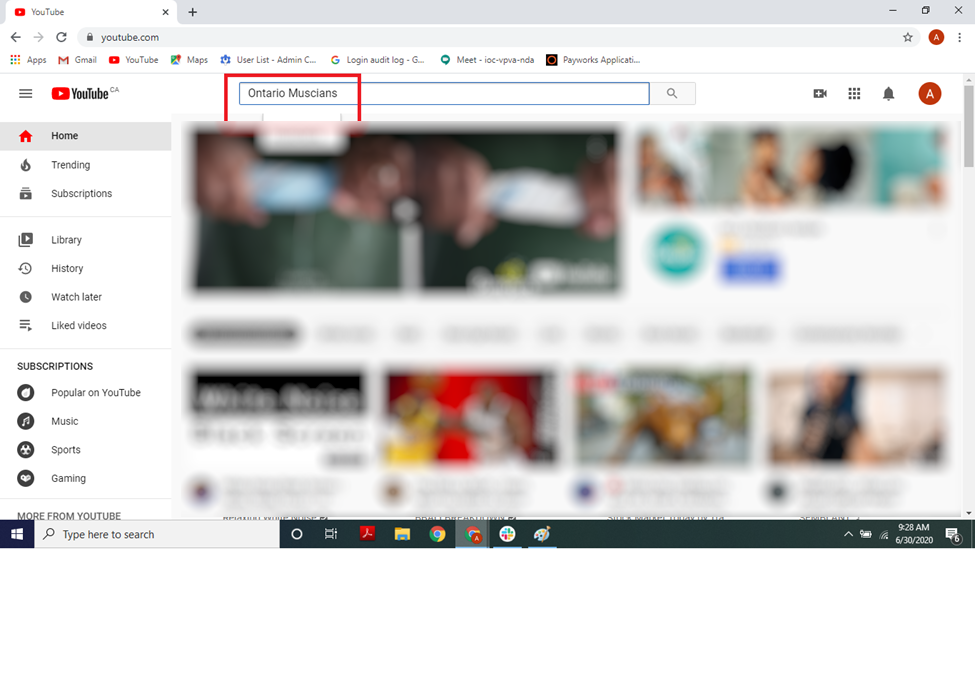Click the browser forward arrow
Image resolution: width=975 pixels, height=681 pixels.
(39, 37)
